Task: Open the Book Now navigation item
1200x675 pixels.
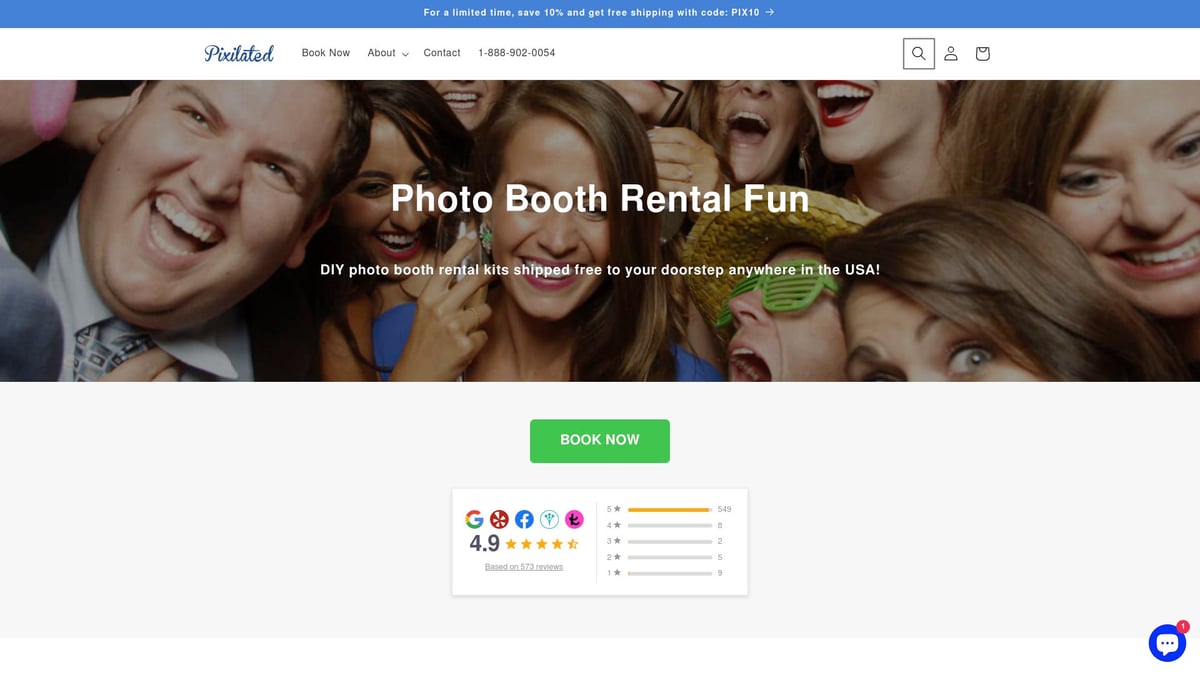Action: click(325, 53)
